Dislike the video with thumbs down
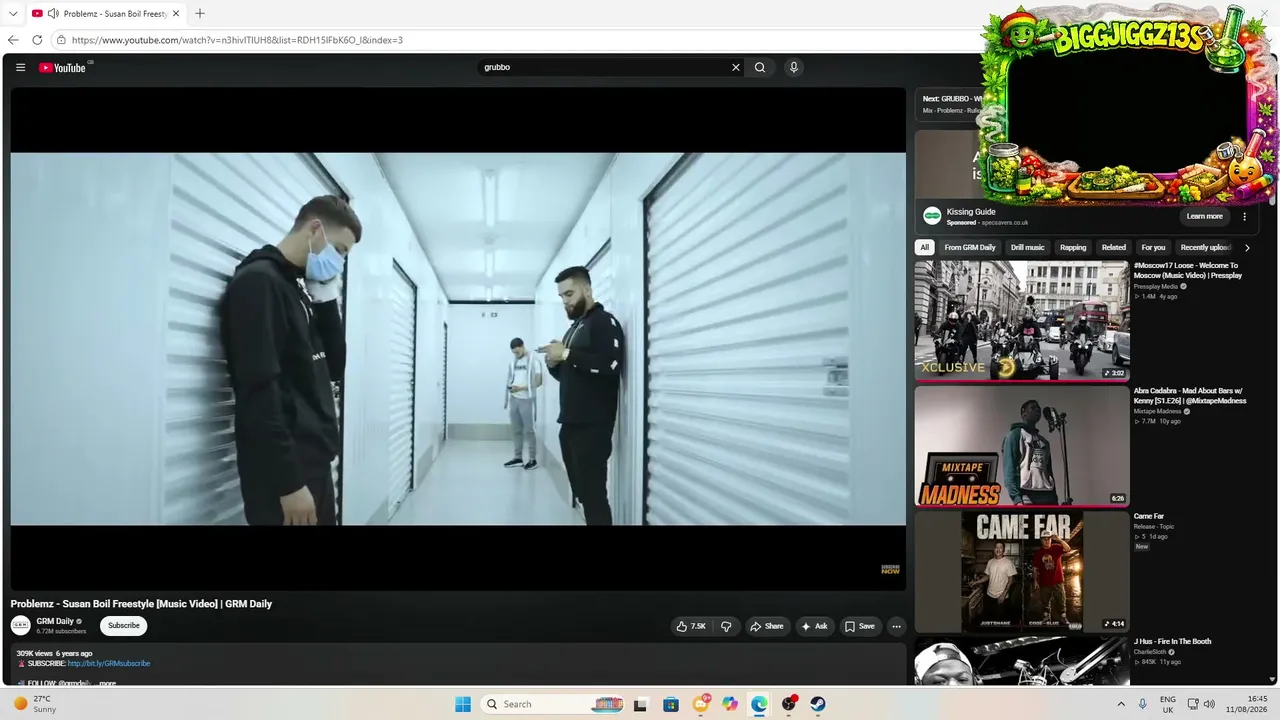 (x=726, y=626)
